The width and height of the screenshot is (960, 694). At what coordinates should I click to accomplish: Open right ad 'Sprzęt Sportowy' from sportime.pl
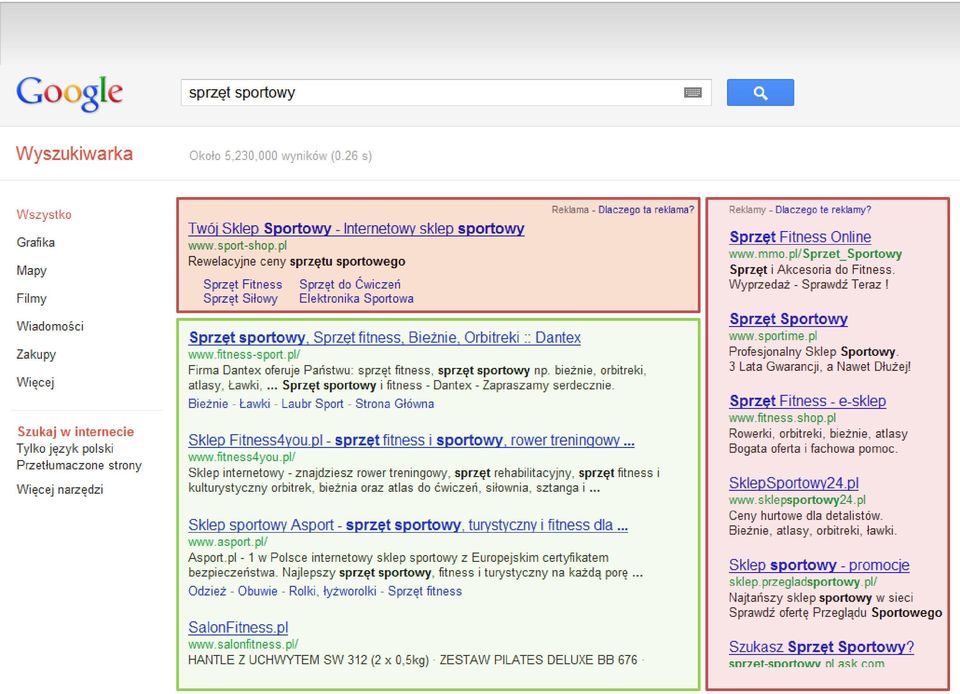coord(789,319)
